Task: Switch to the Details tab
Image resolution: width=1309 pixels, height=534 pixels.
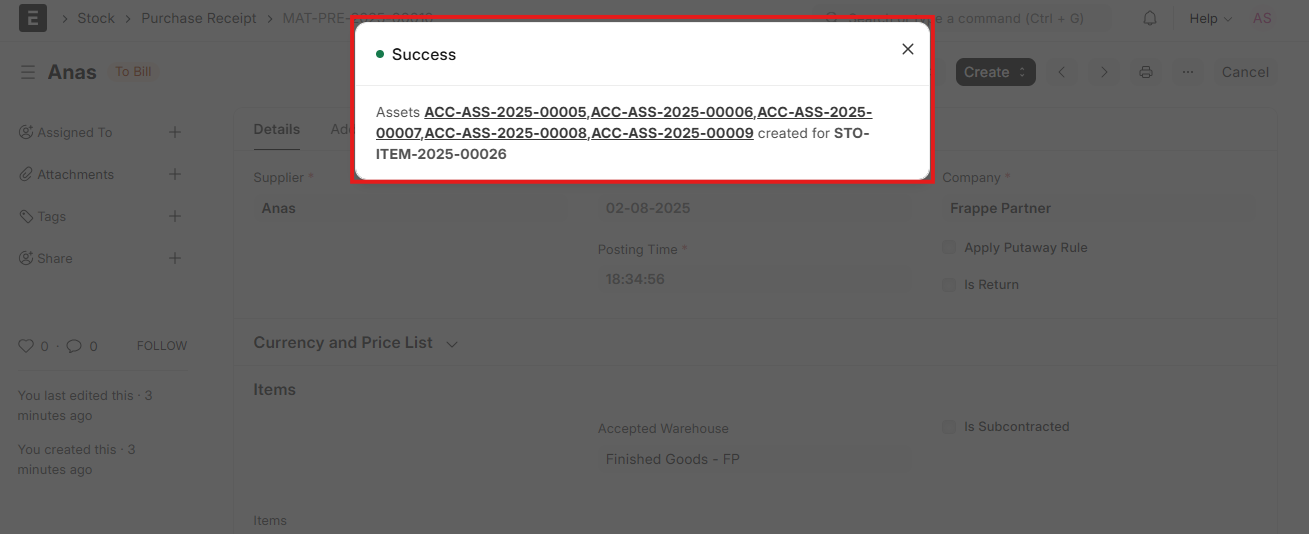Action: [x=277, y=129]
